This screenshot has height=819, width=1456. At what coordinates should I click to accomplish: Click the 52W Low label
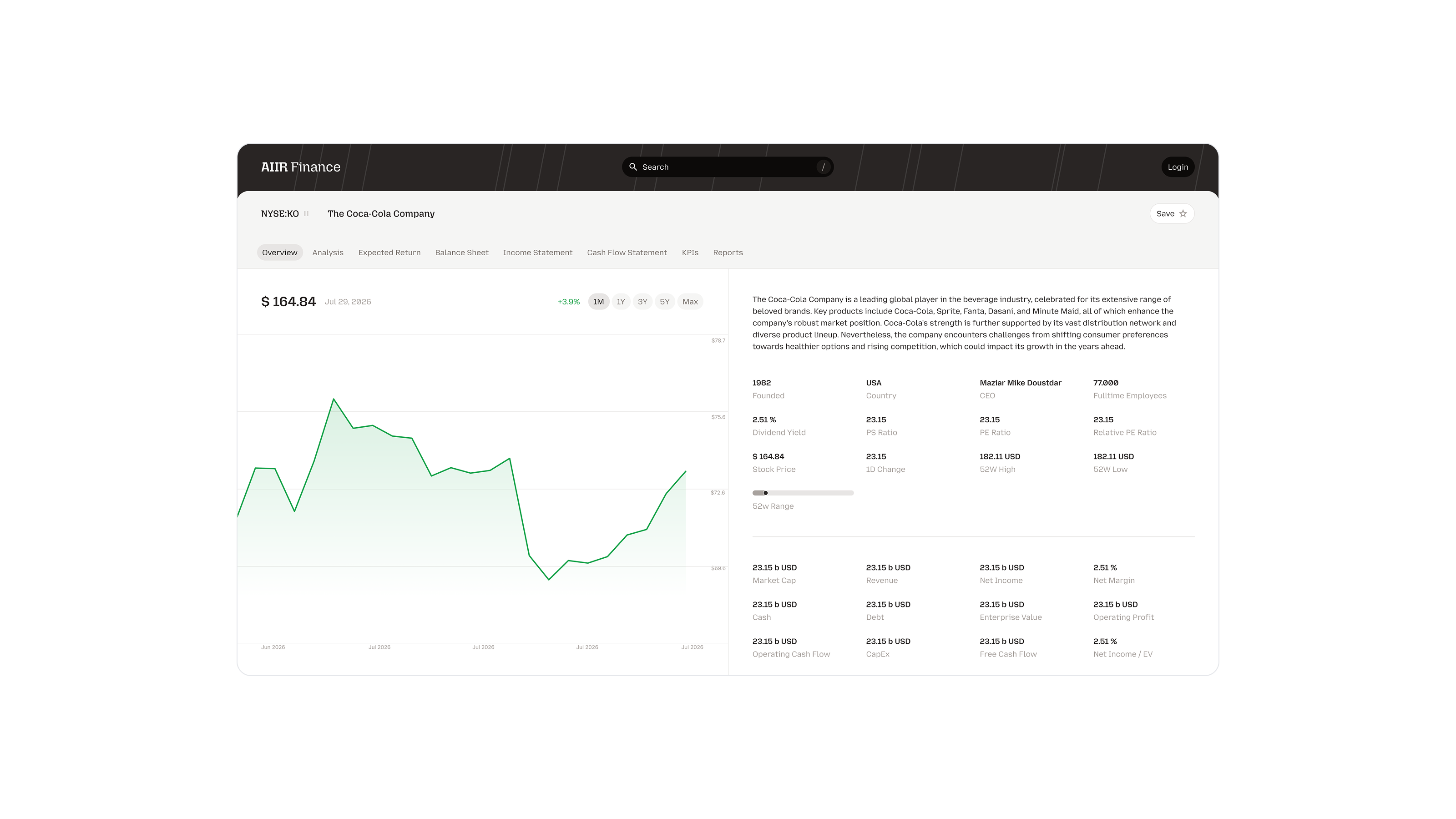(1110, 469)
